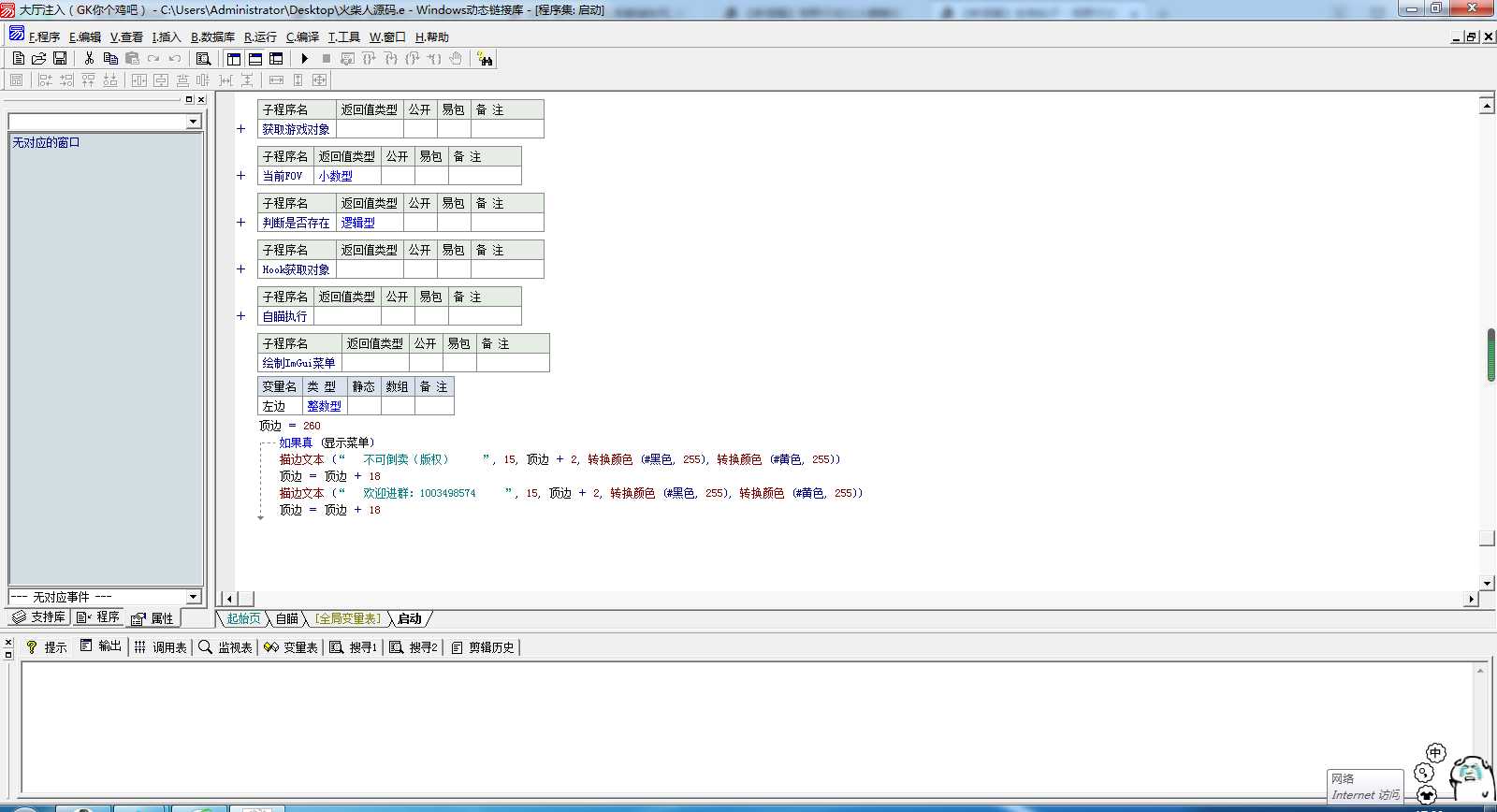Viewport: 1497px width, 812px height.
Task: Expand the 获取游戏对象 subroutine
Action: click(x=240, y=129)
